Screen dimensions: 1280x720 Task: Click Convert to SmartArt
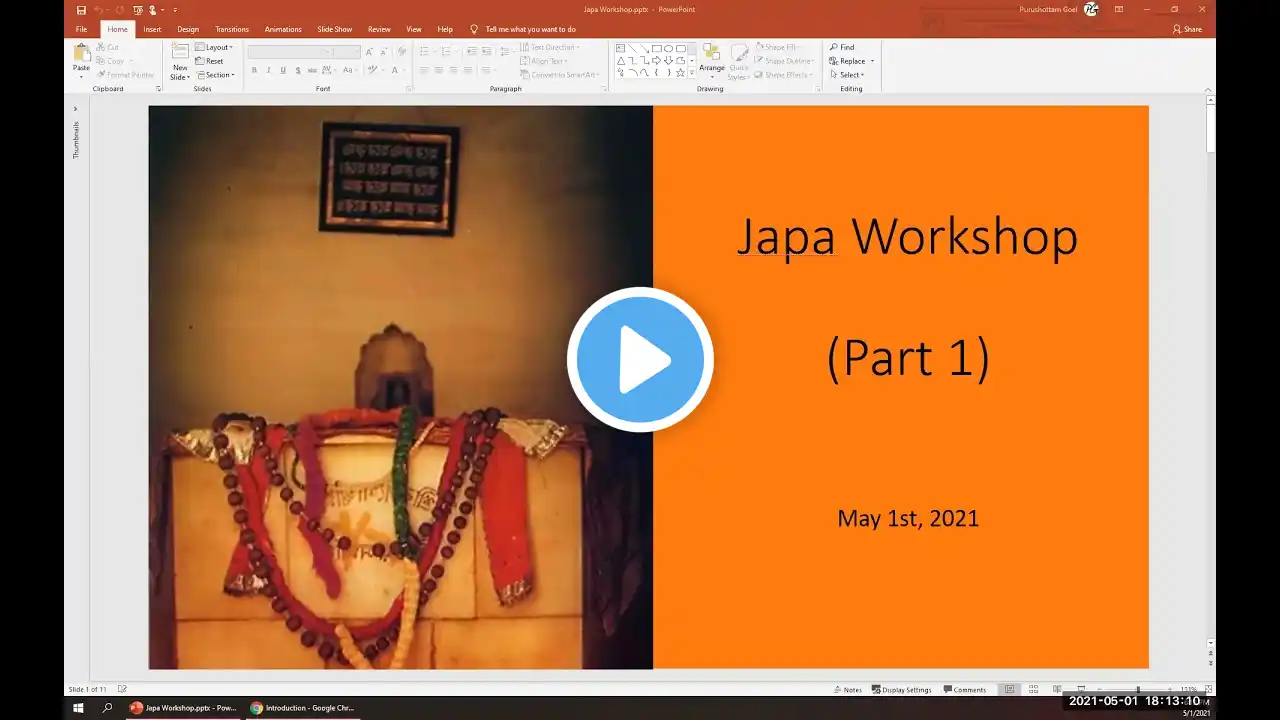(560, 75)
